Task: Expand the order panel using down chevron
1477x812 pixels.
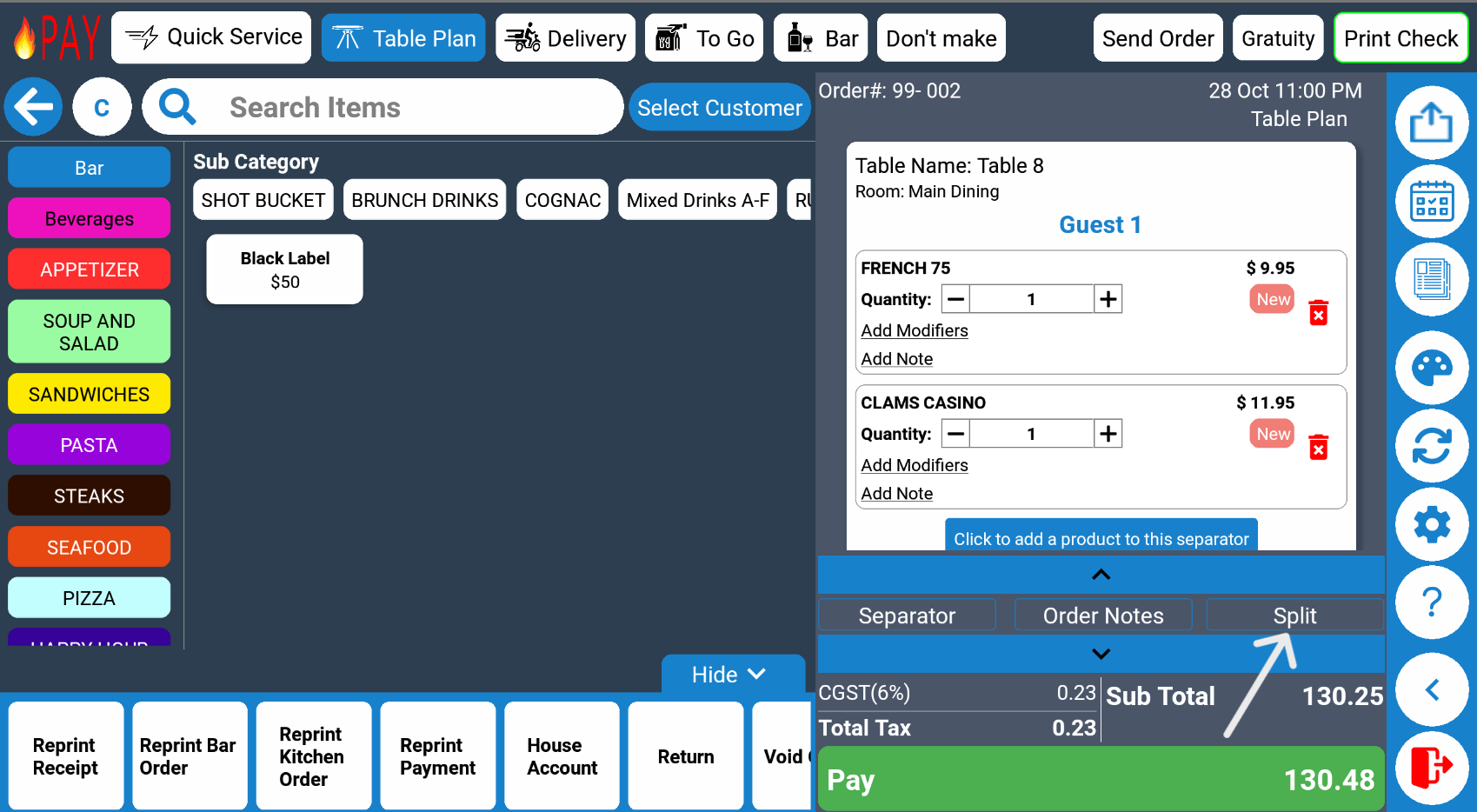Action: (x=1101, y=654)
